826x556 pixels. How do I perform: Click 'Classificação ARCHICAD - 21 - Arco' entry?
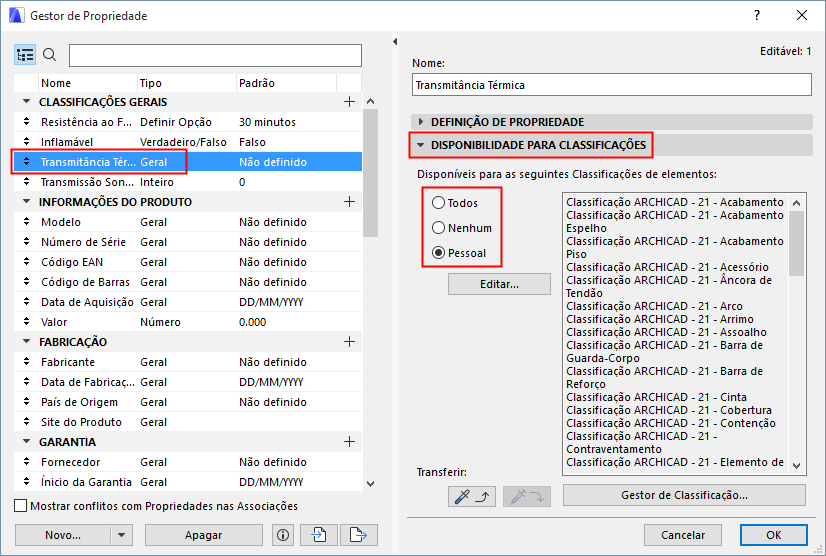654,306
